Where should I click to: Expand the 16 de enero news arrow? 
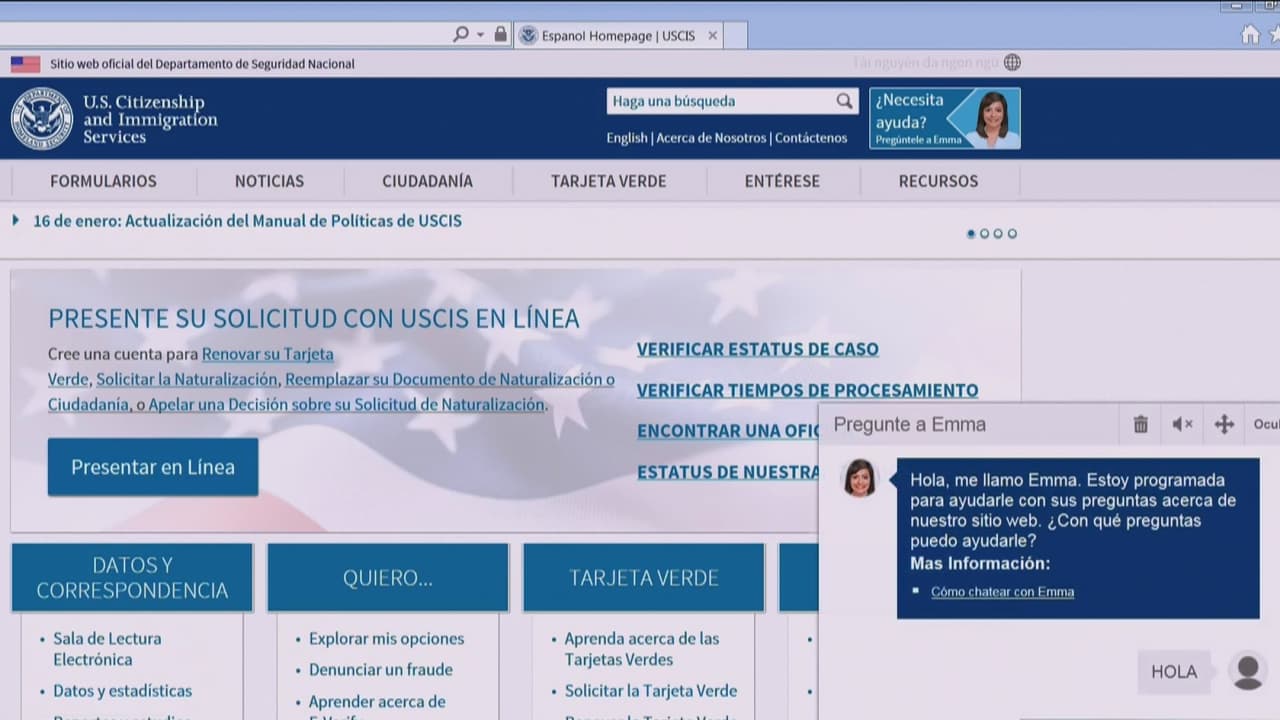coord(16,220)
